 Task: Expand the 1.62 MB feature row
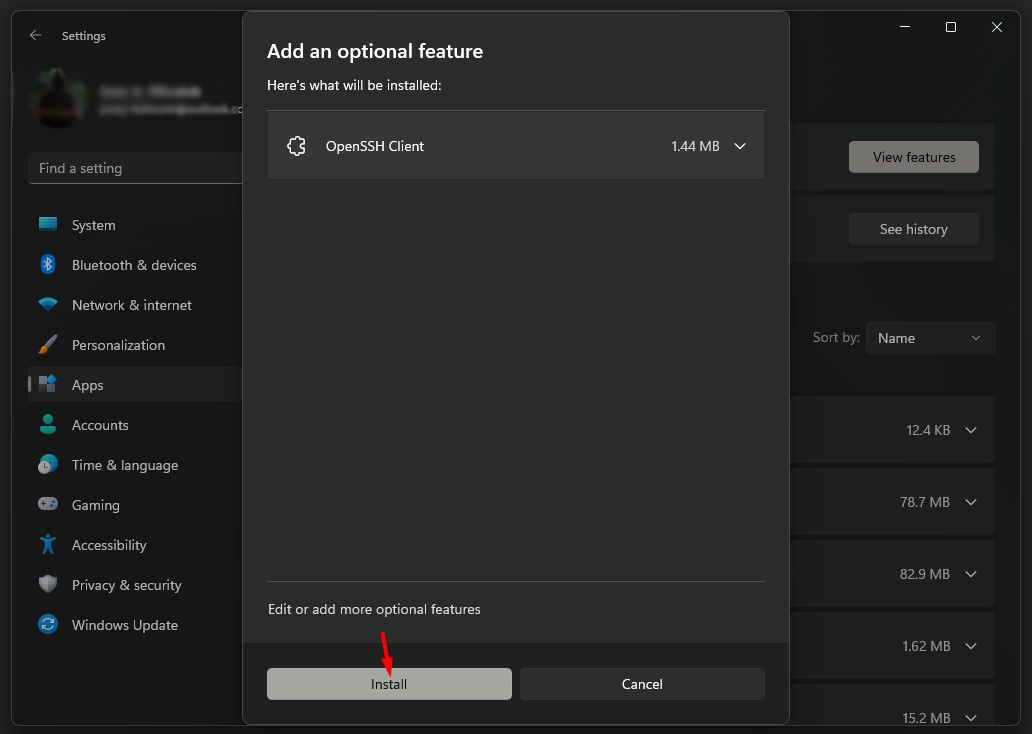point(971,646)
